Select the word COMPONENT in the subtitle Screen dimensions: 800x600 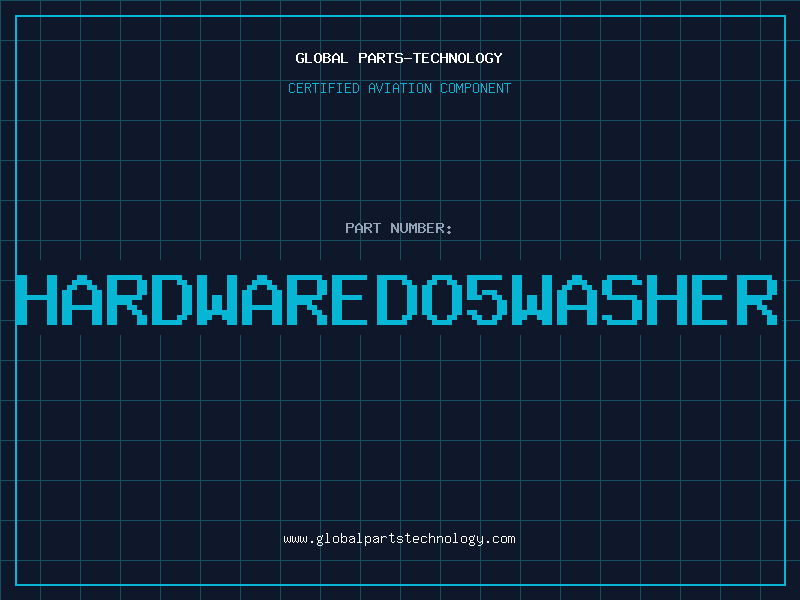(x=474, y=88)
